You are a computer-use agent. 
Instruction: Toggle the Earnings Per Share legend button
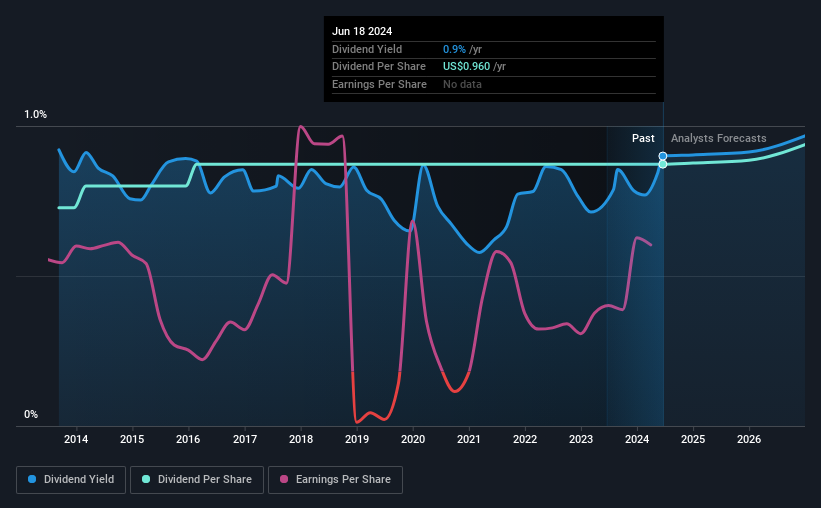[335, 480]
